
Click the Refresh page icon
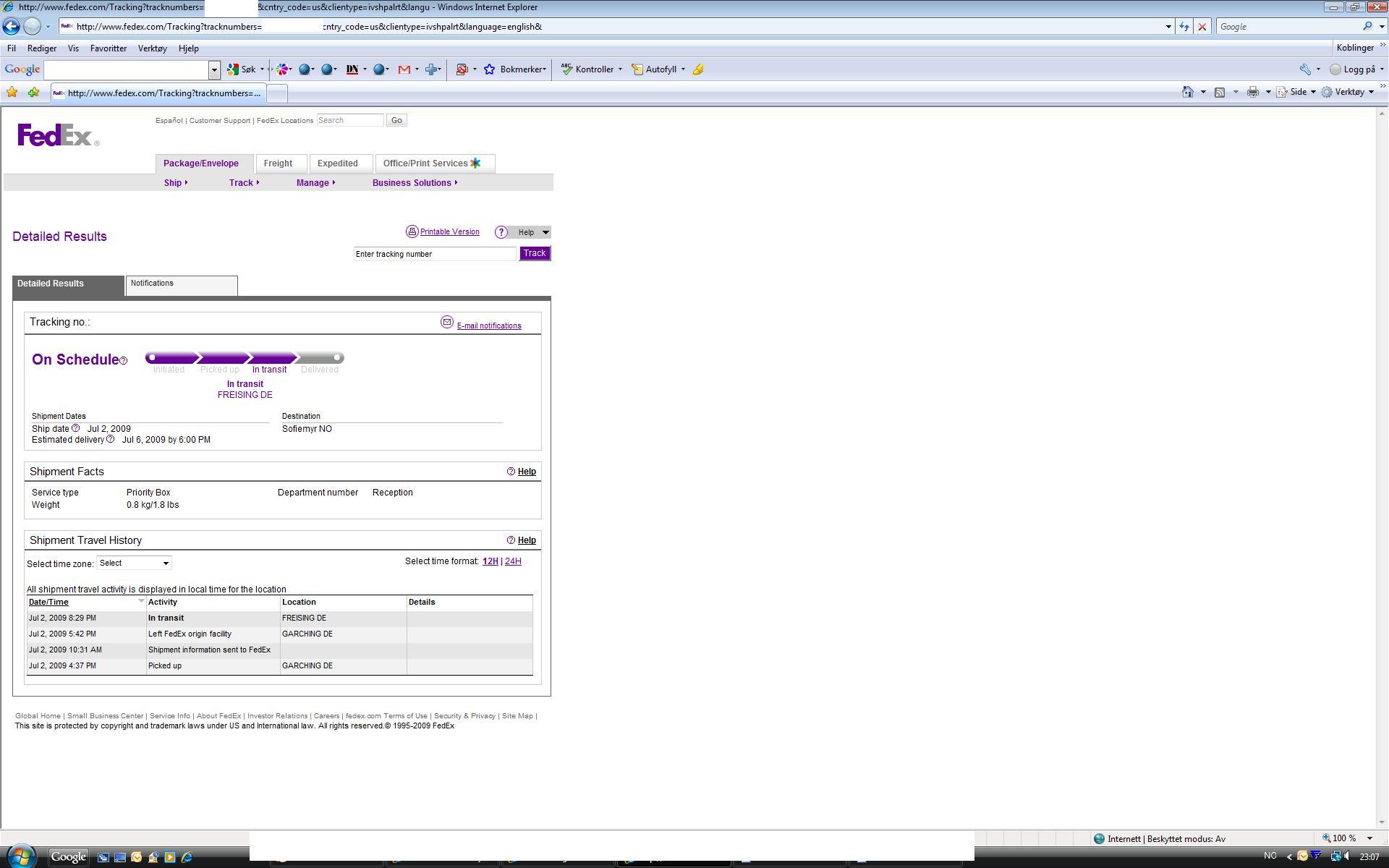point(1184,27)
